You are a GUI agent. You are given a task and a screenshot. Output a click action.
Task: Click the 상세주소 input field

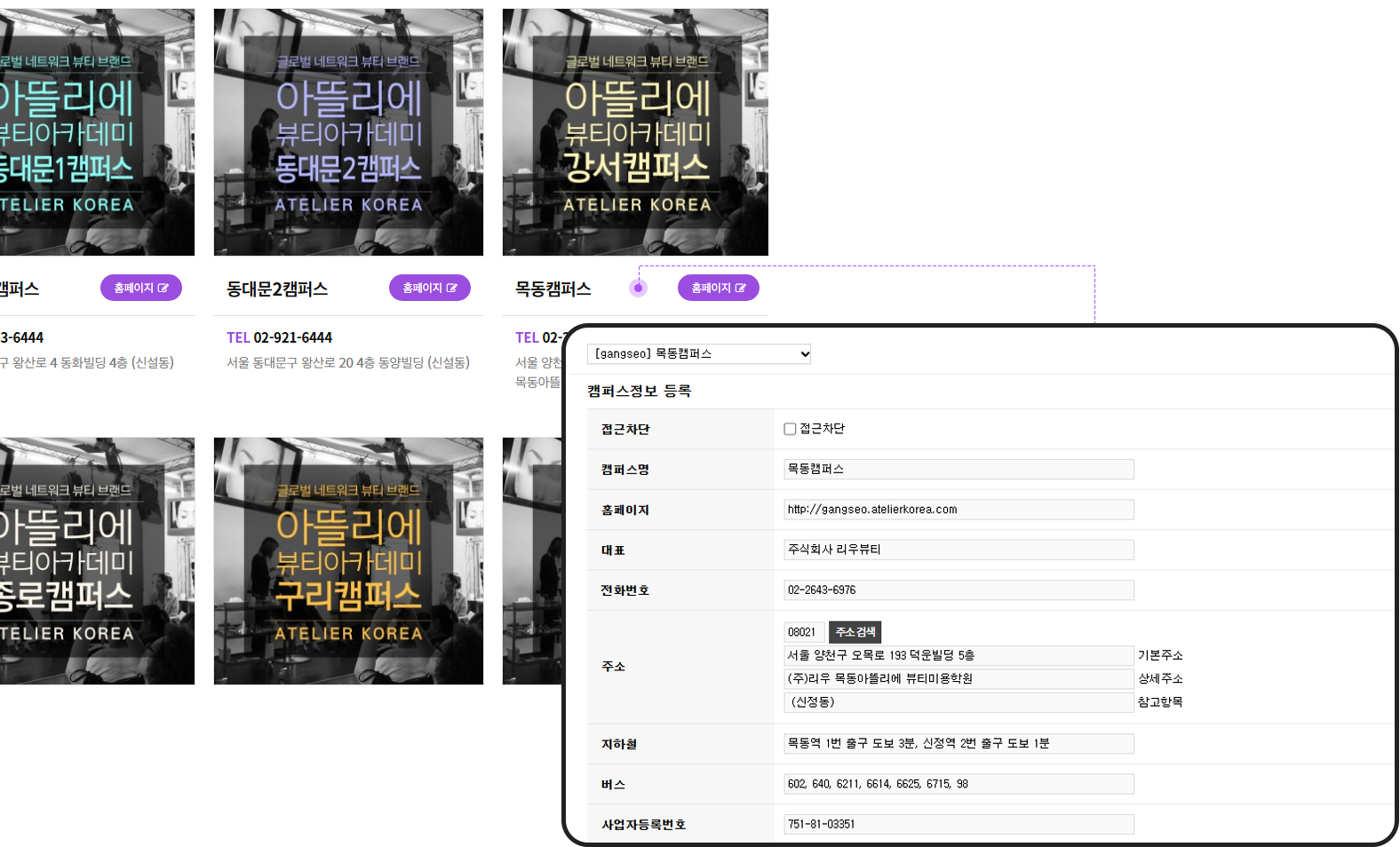pos(959,678)
